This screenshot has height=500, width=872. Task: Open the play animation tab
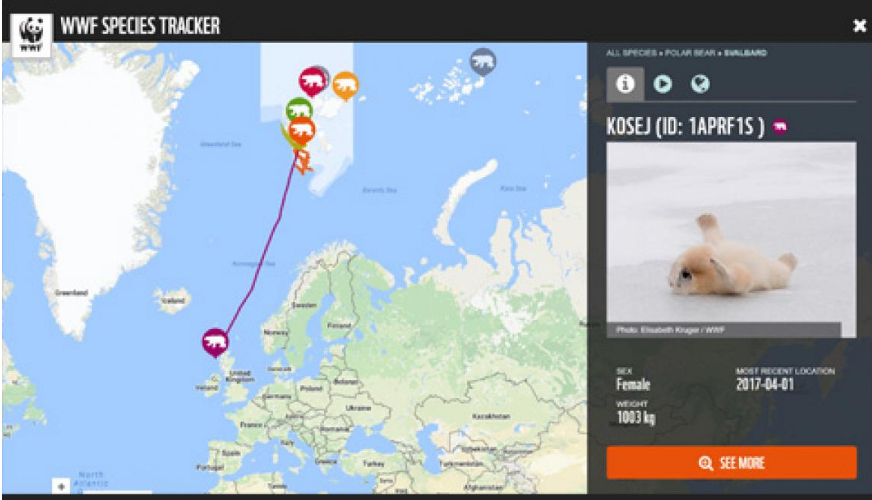point(662,84)
